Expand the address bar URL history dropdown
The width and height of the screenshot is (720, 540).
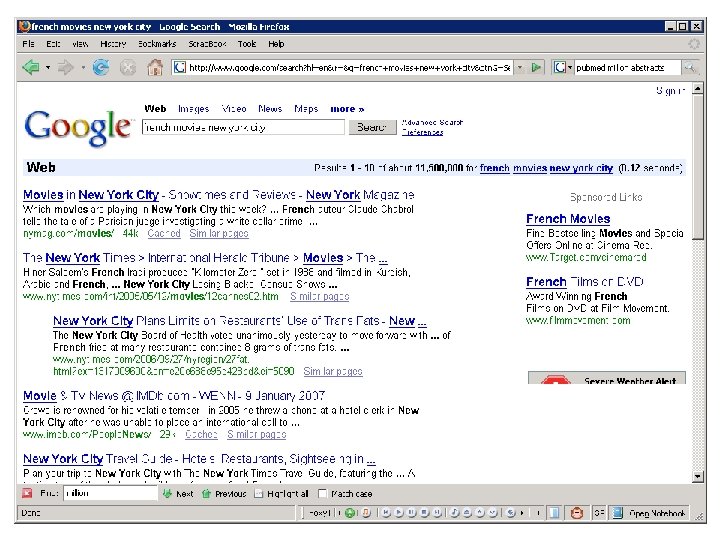(x=520, y=68)
